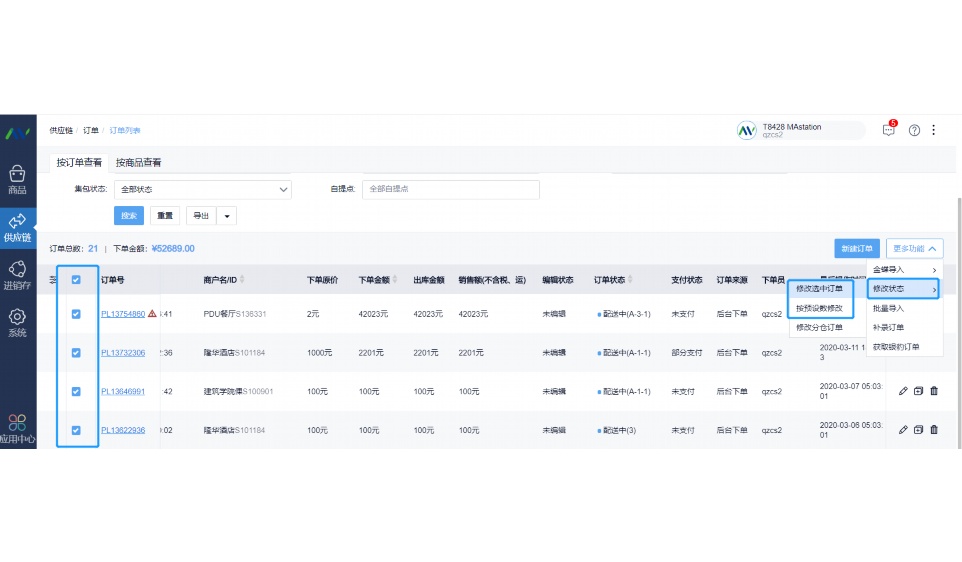Open 应用中心 app center icon
This screenshot has height=562, width=962.
coord(17,427)
